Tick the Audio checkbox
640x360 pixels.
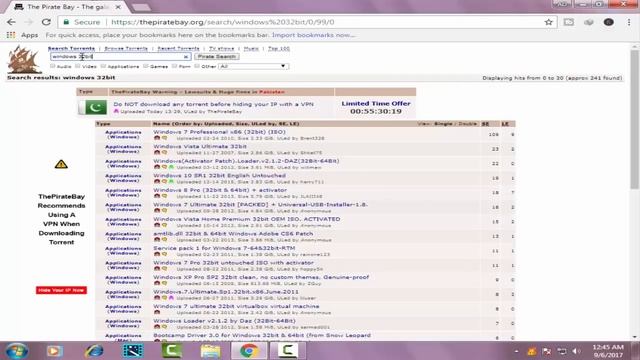coord(53,66)
